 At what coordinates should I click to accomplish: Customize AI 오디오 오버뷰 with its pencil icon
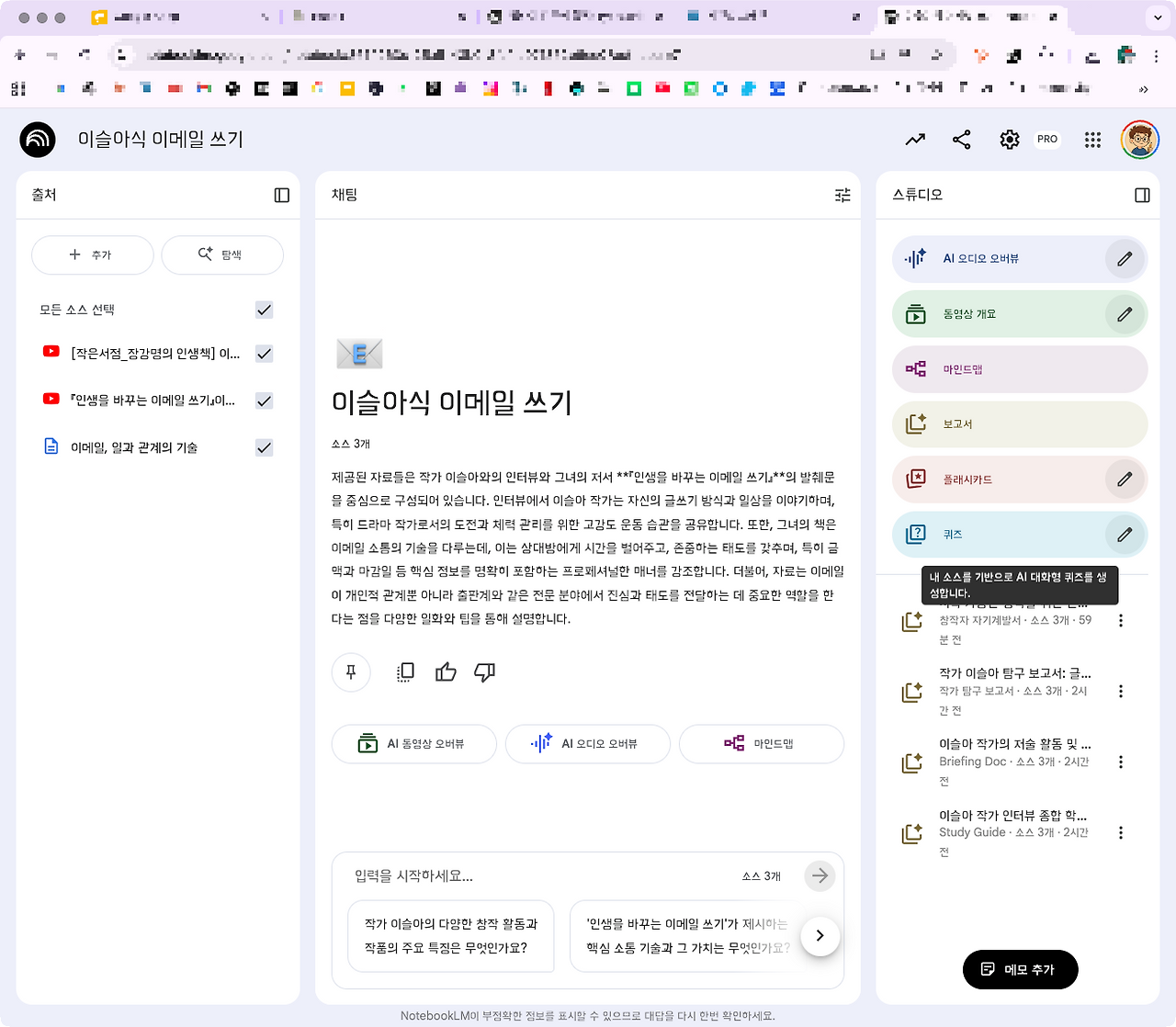1125,259
